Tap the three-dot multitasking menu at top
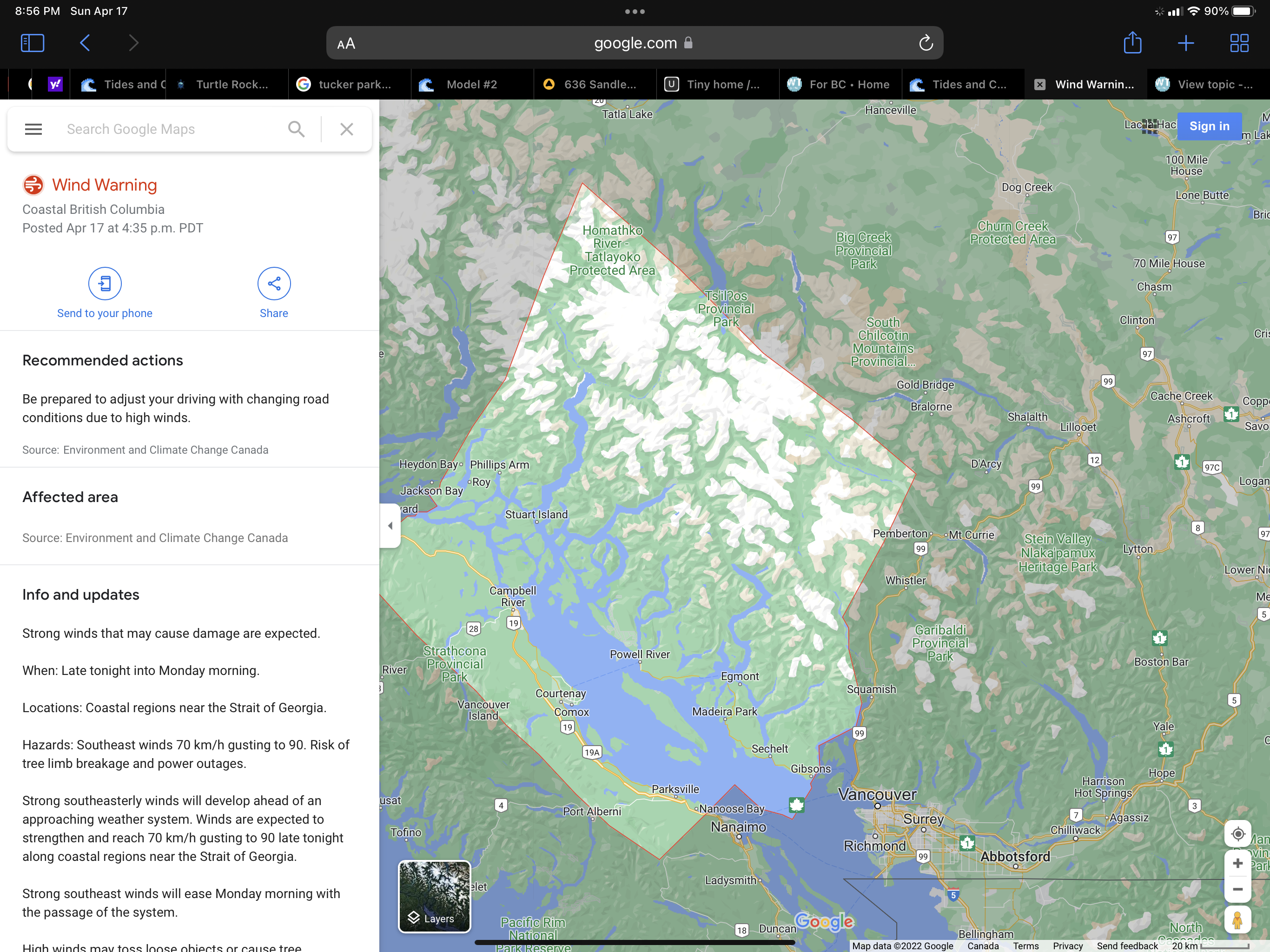The width and height of the screenshot is (1270, 952). coord(635,12)
